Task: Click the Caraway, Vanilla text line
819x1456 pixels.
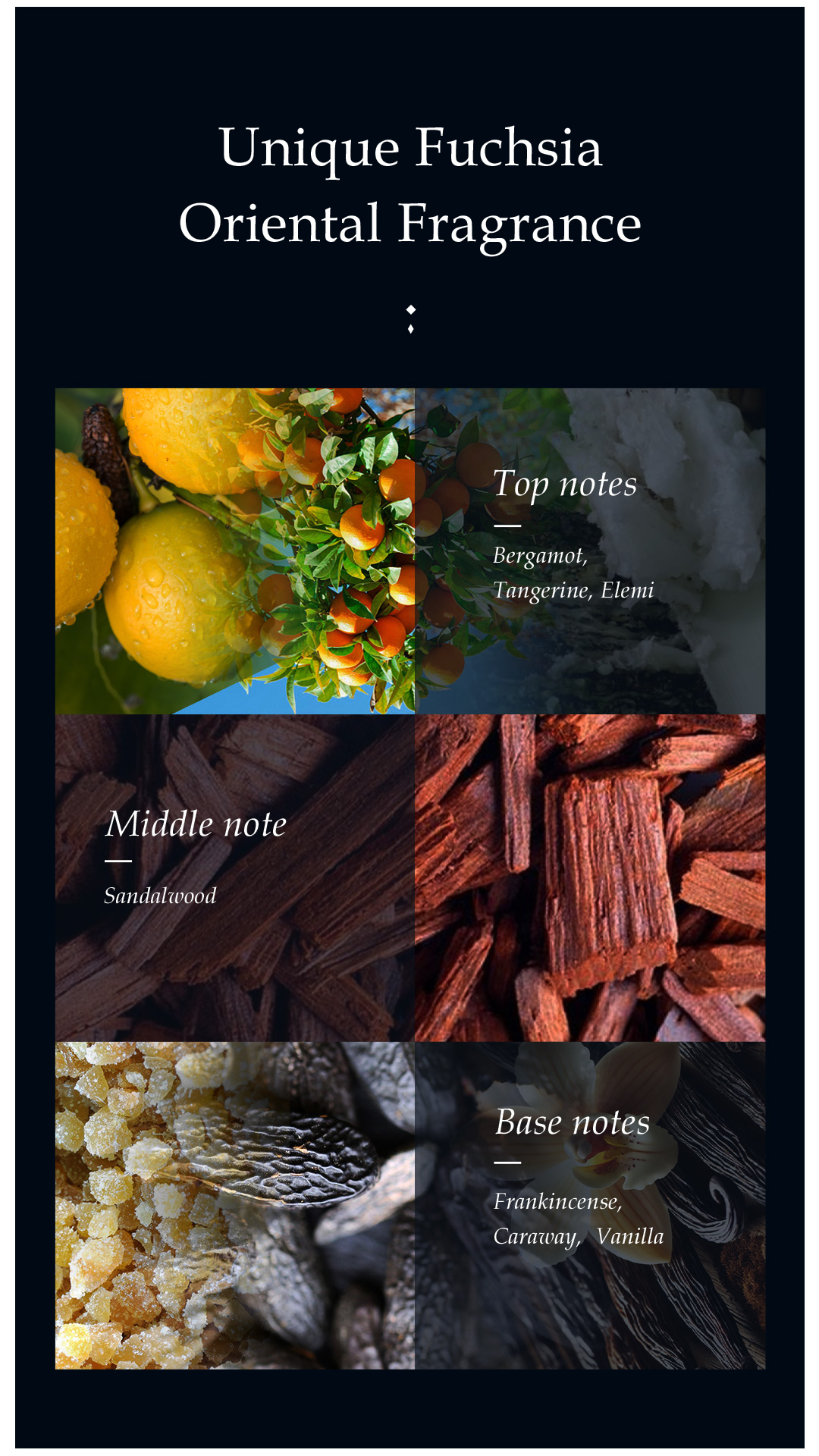Action: [579, 1237]
